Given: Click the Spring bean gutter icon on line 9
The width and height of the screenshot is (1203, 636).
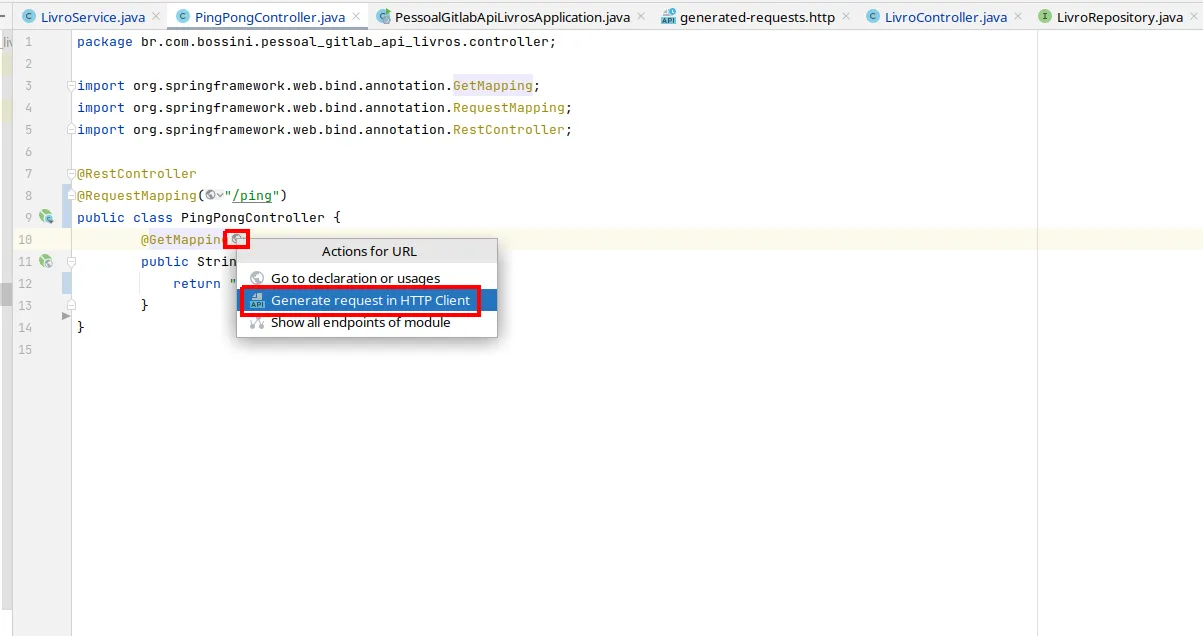Looking at the screenshot, I should (45, 217).
